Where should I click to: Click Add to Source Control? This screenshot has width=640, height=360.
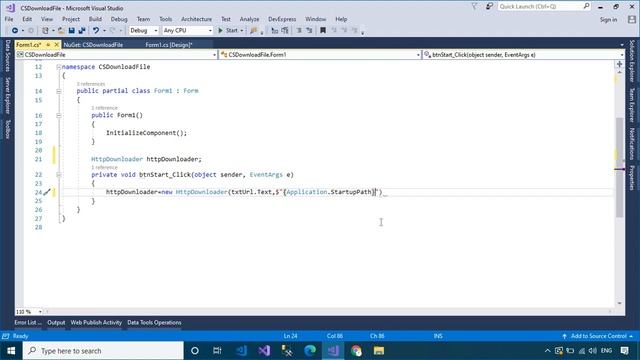click(598, 336)
